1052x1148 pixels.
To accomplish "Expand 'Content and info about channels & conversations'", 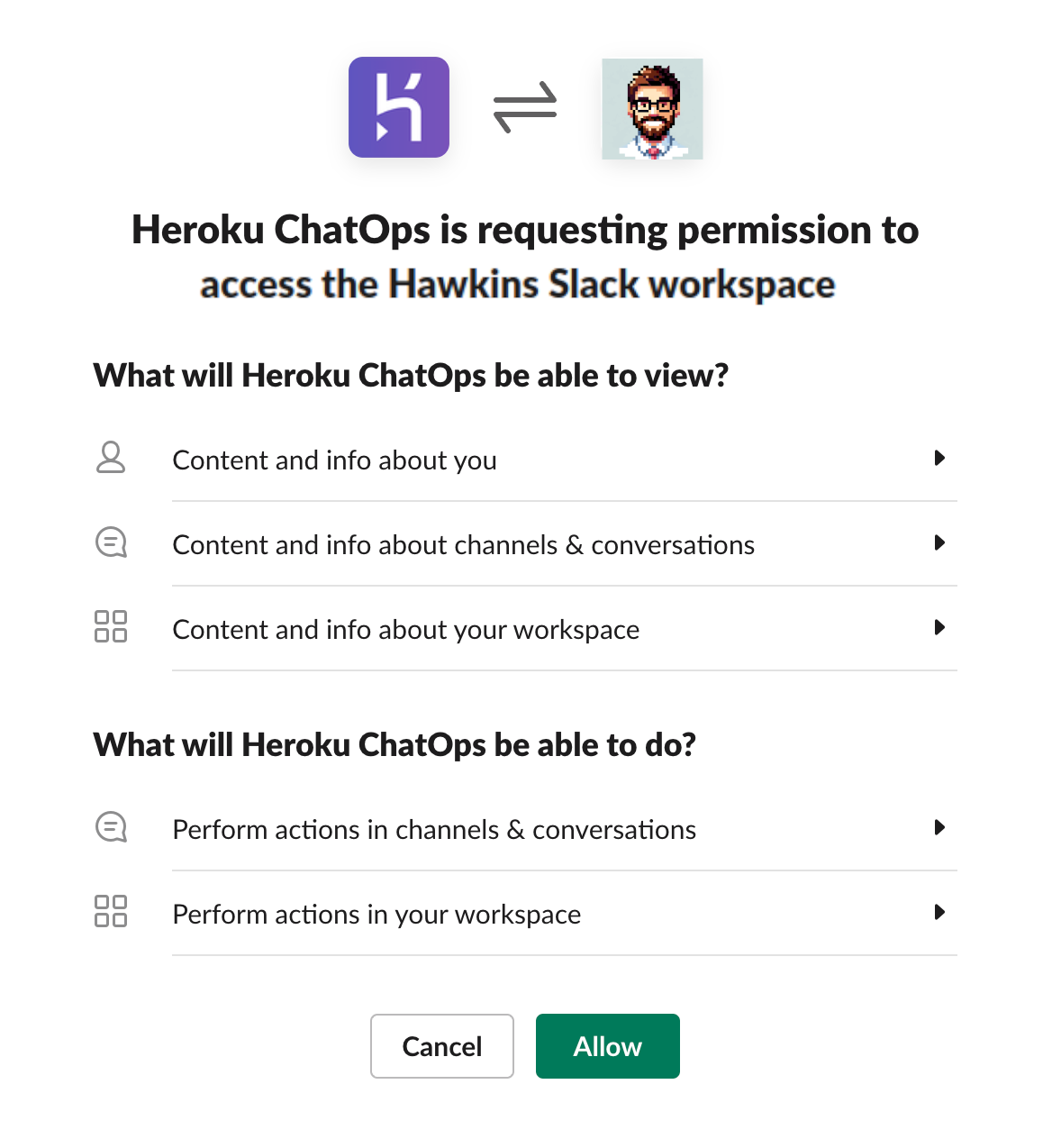I will [x=940, y=543].
